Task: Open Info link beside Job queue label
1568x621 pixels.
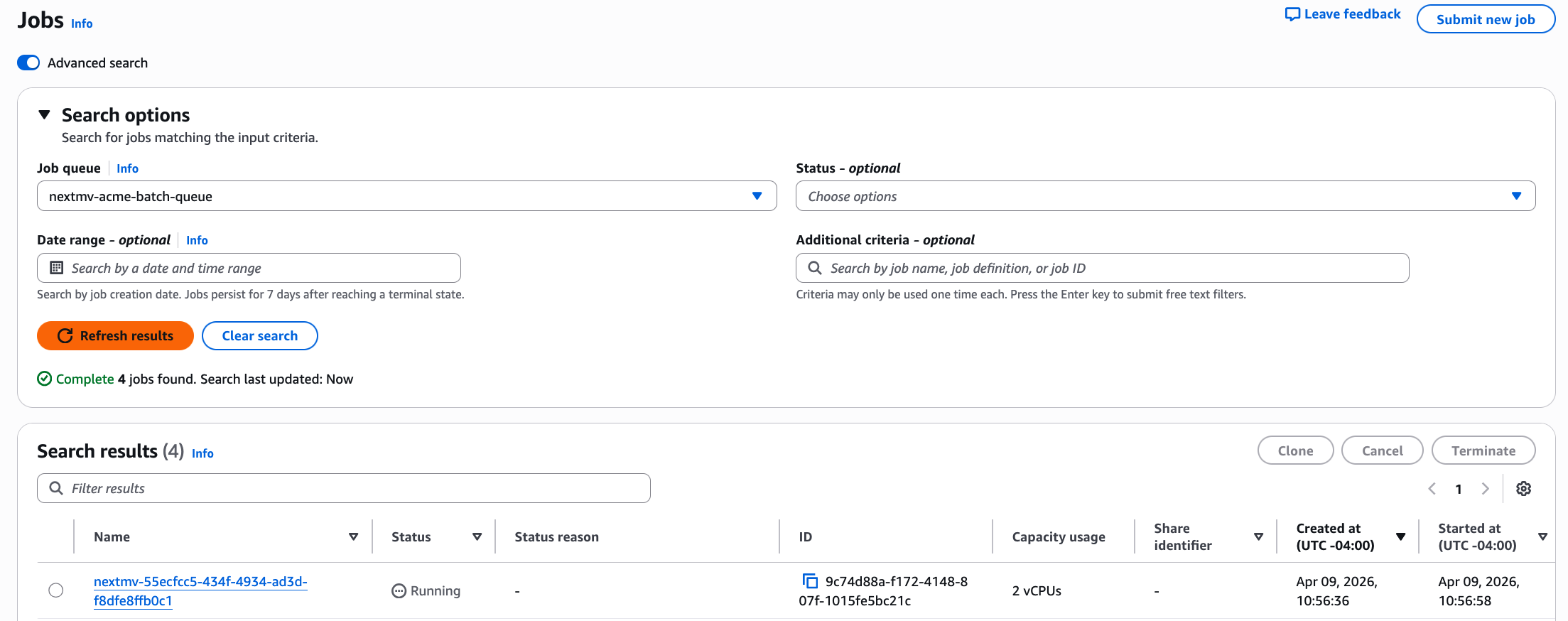Action: click(127, 168)
